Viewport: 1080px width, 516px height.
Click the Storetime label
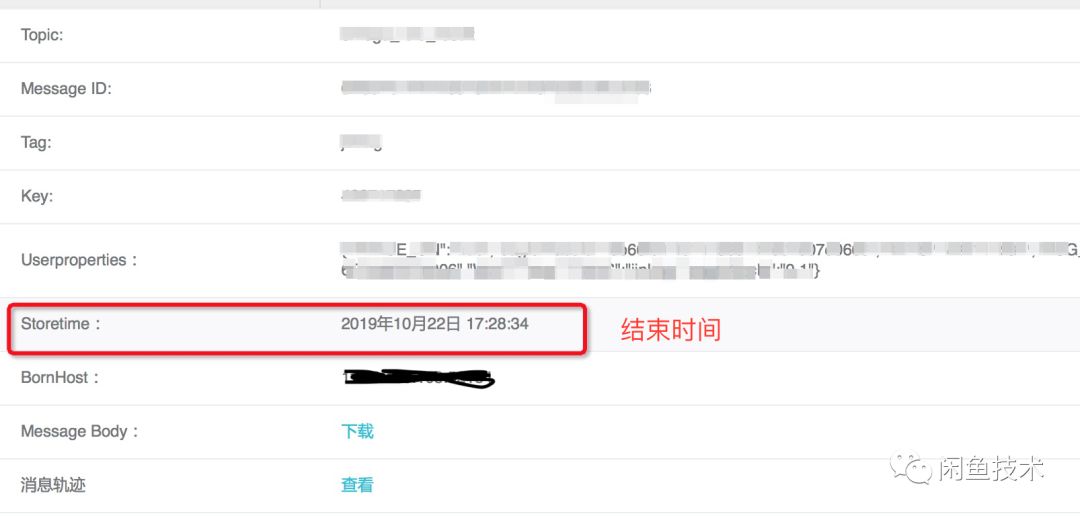(x=61, y=324)
